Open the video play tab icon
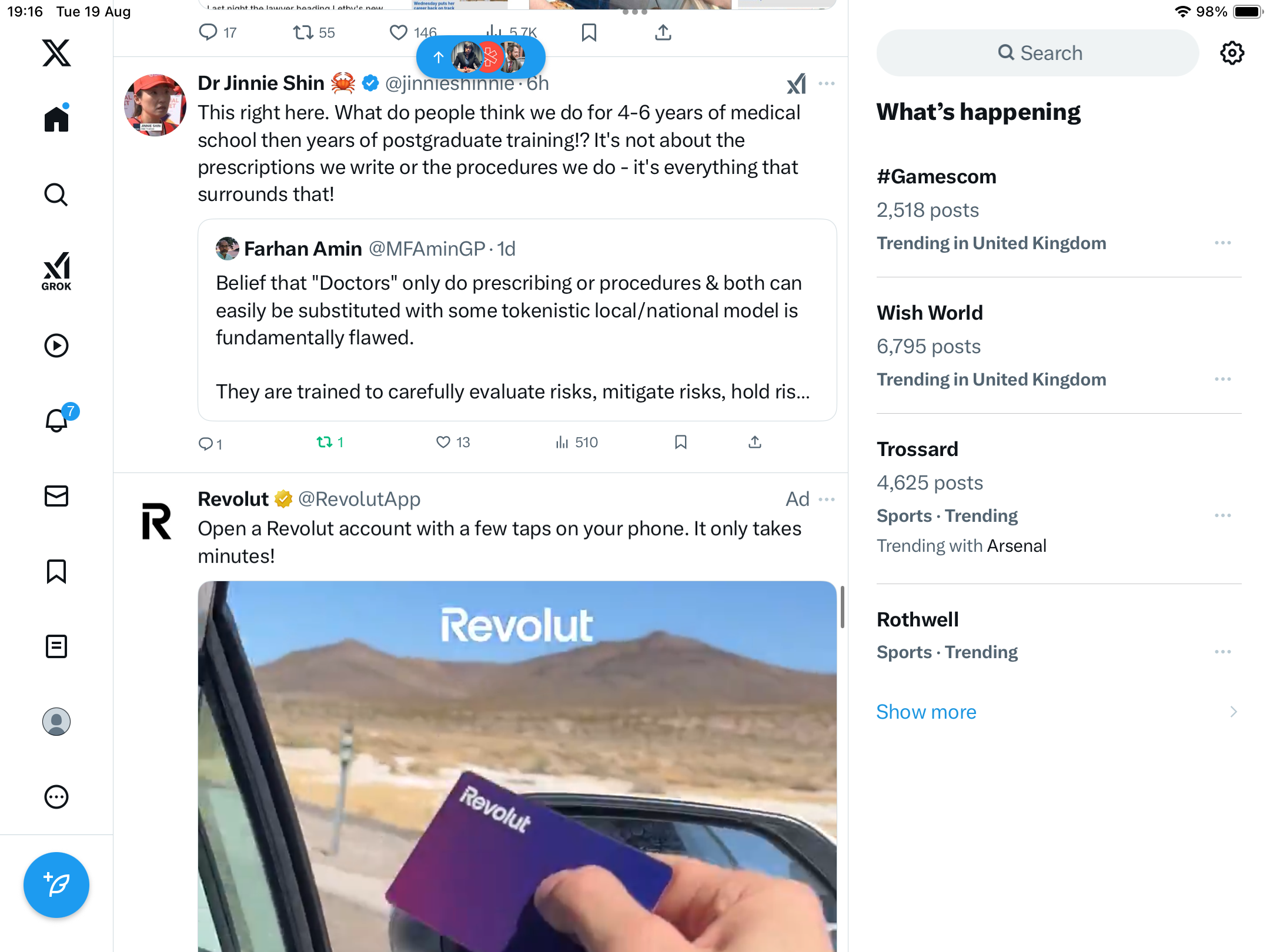 (56, 346)
